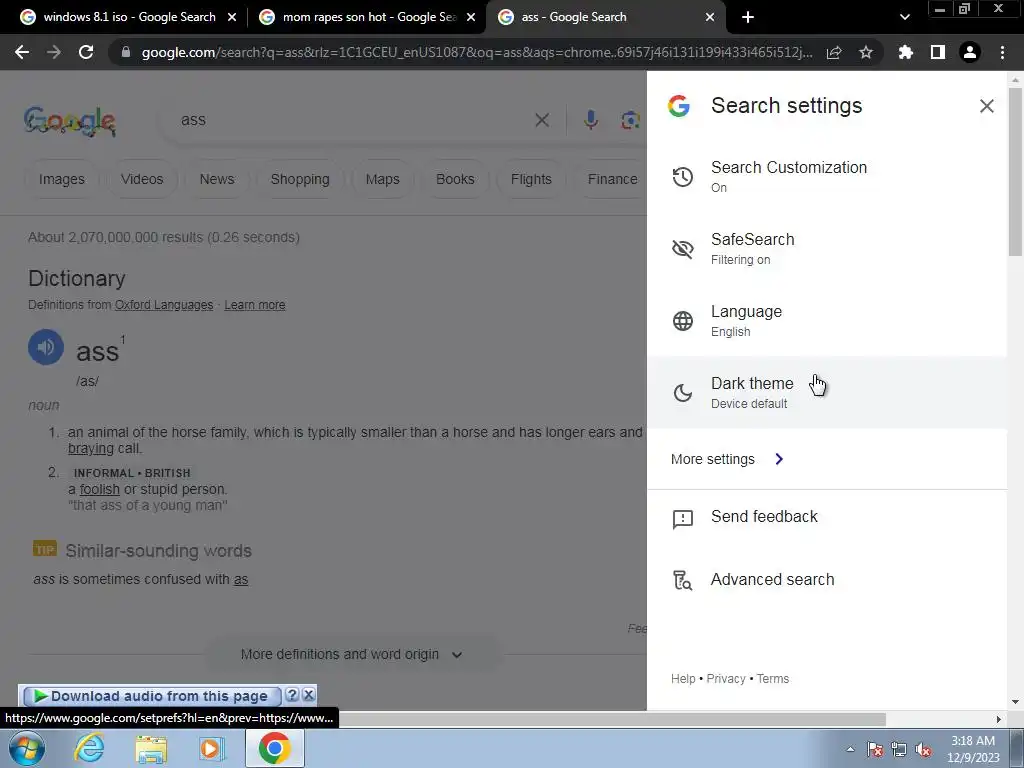Open File Explorer from the taskbar

point(151,749)
